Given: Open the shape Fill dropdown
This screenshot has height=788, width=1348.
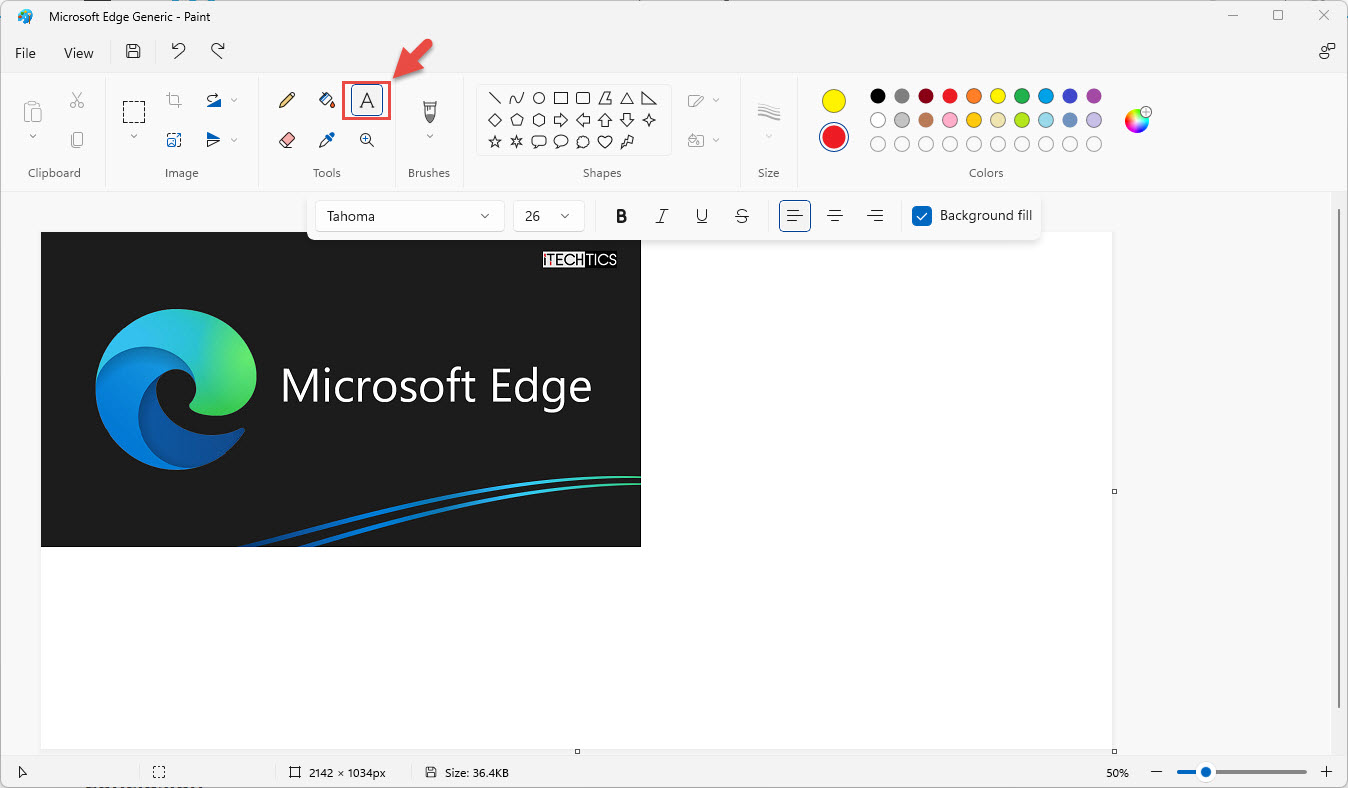Looking at the screenshot, I should pos(704,141).
